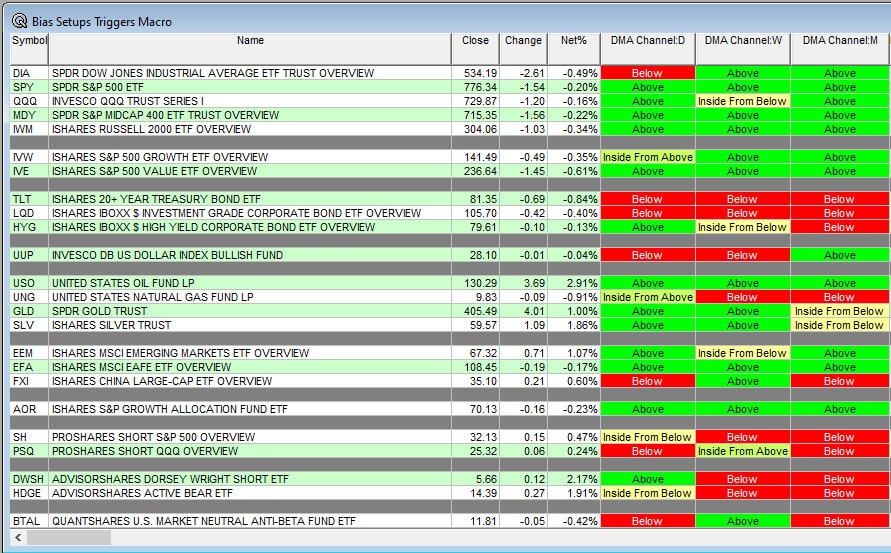Viewport: 891px width, 553px height.
Task: Click the 2.91% net value for USO
Action: 574,283
